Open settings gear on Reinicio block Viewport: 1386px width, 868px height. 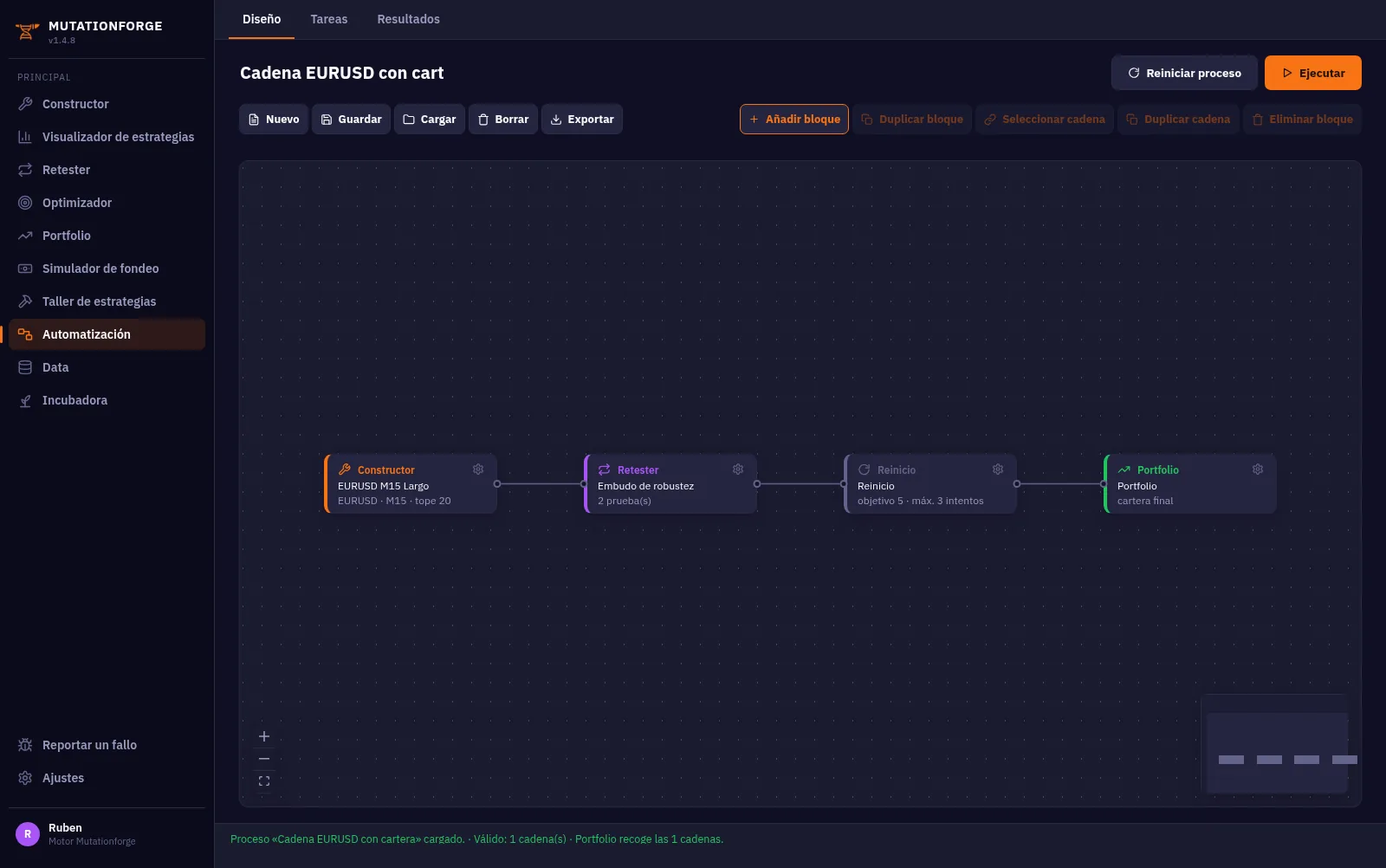[998, 470]
